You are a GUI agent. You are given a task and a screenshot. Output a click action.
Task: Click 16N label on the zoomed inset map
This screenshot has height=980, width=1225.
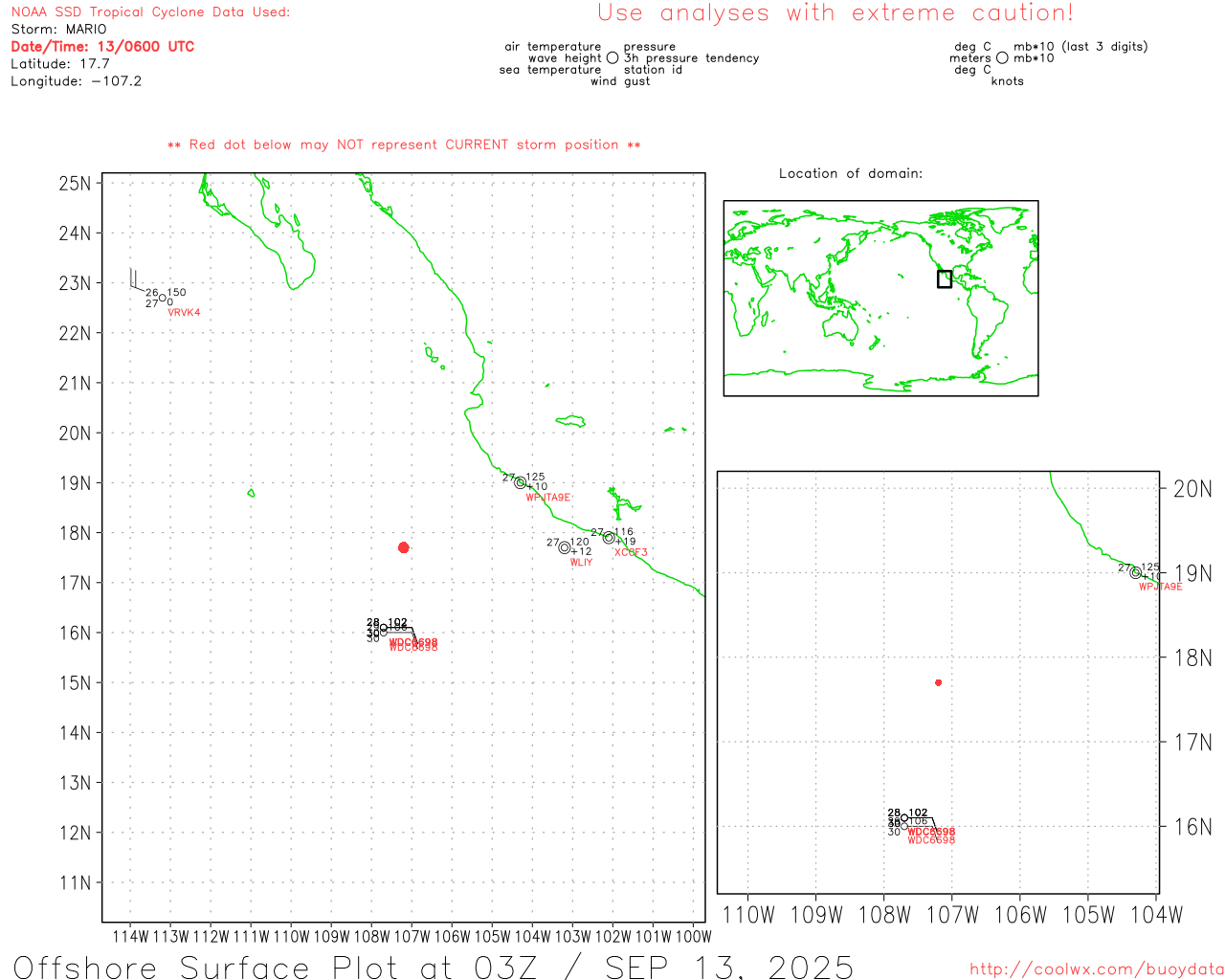(1192, 827)
